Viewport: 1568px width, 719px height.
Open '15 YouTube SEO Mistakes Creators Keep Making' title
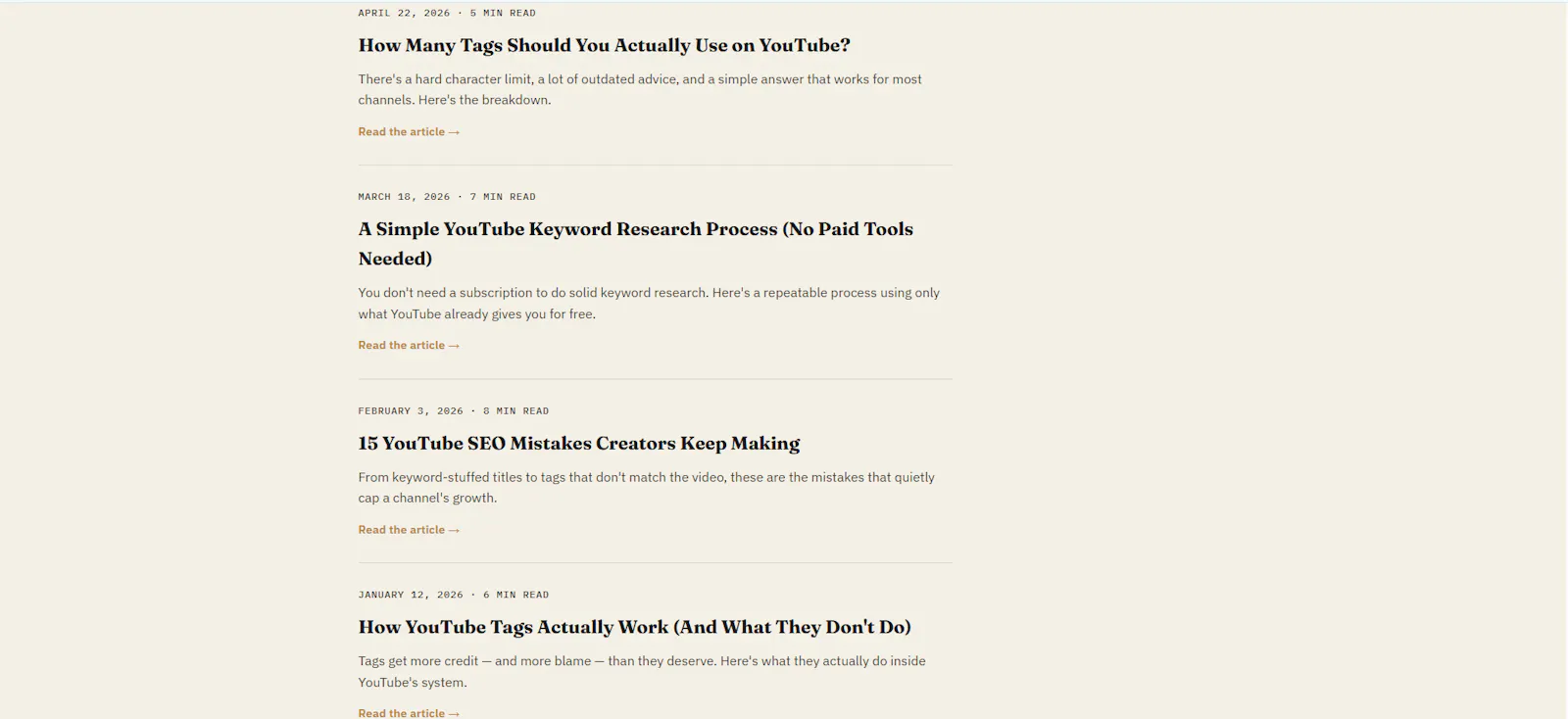pyautogui.click(x=578, y=443)
